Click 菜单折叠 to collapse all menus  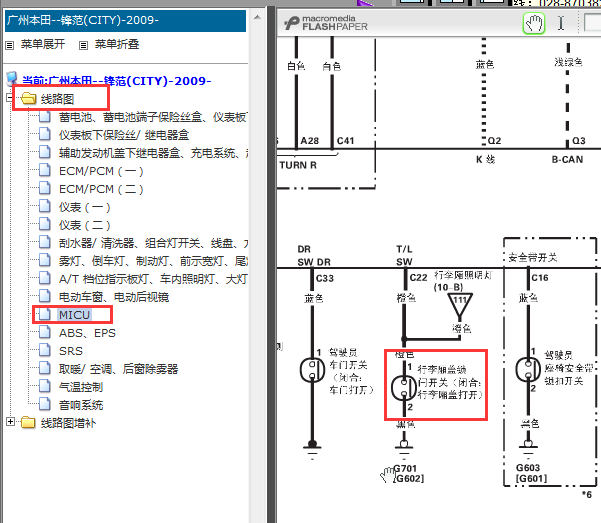[x=117, y=44]
